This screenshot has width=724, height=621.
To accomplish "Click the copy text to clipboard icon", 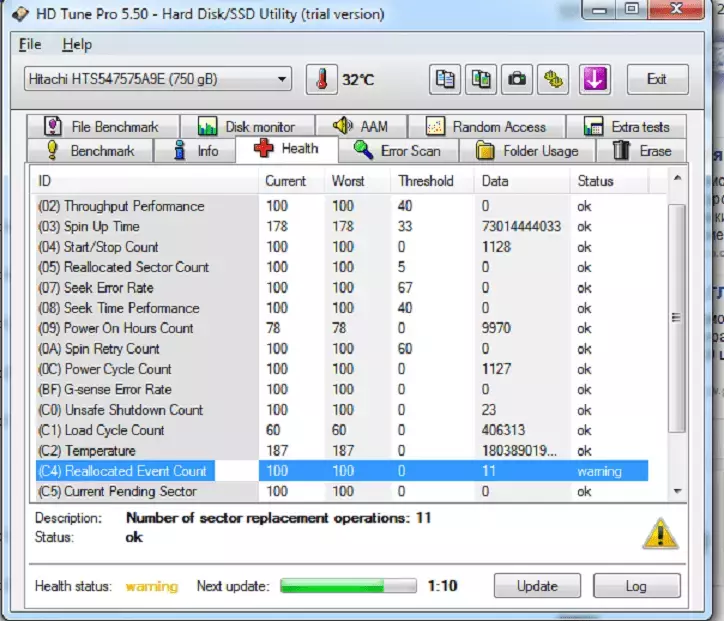I will click(x=445, y=79).
